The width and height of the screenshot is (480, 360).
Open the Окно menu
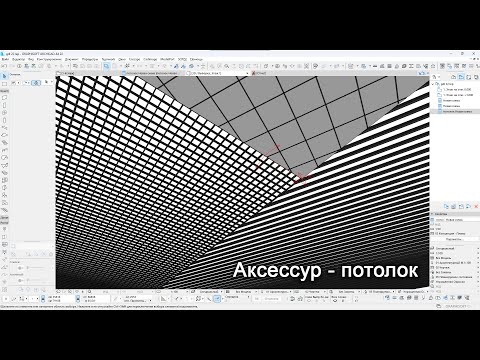(x=122, y=59)
